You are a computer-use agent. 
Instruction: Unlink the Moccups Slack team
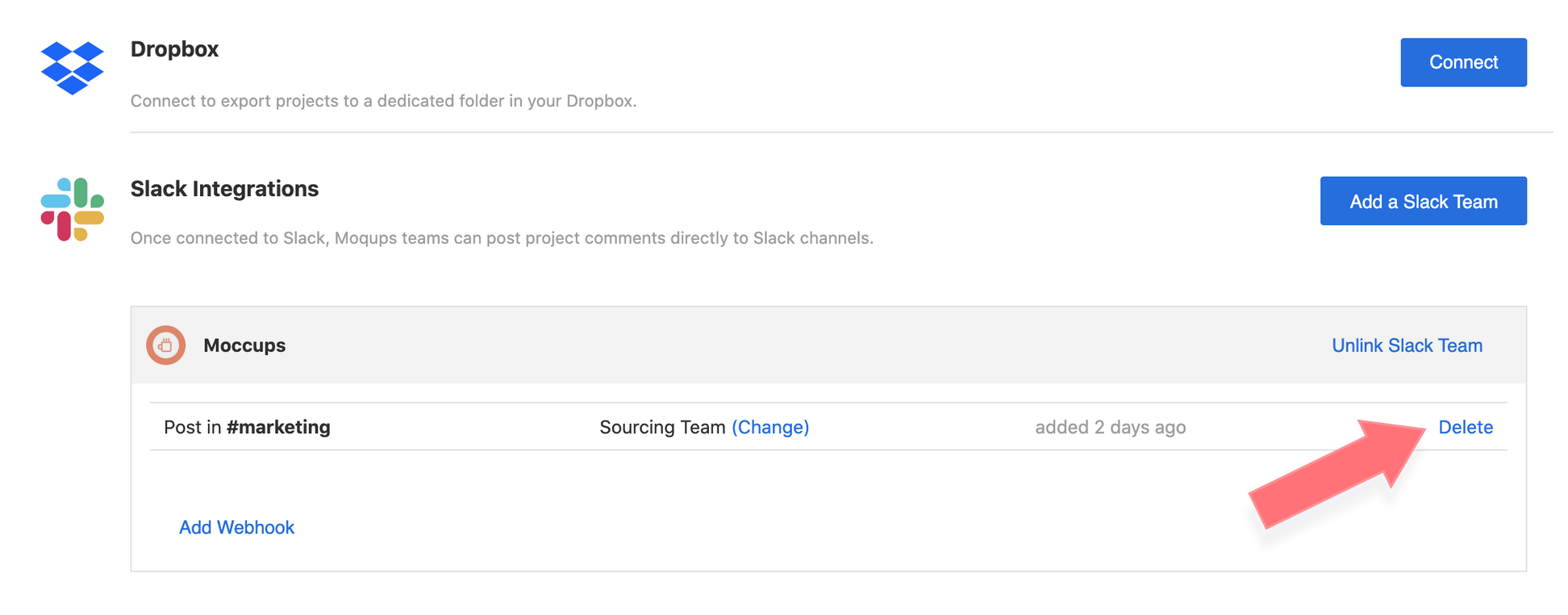[1407, 345]
